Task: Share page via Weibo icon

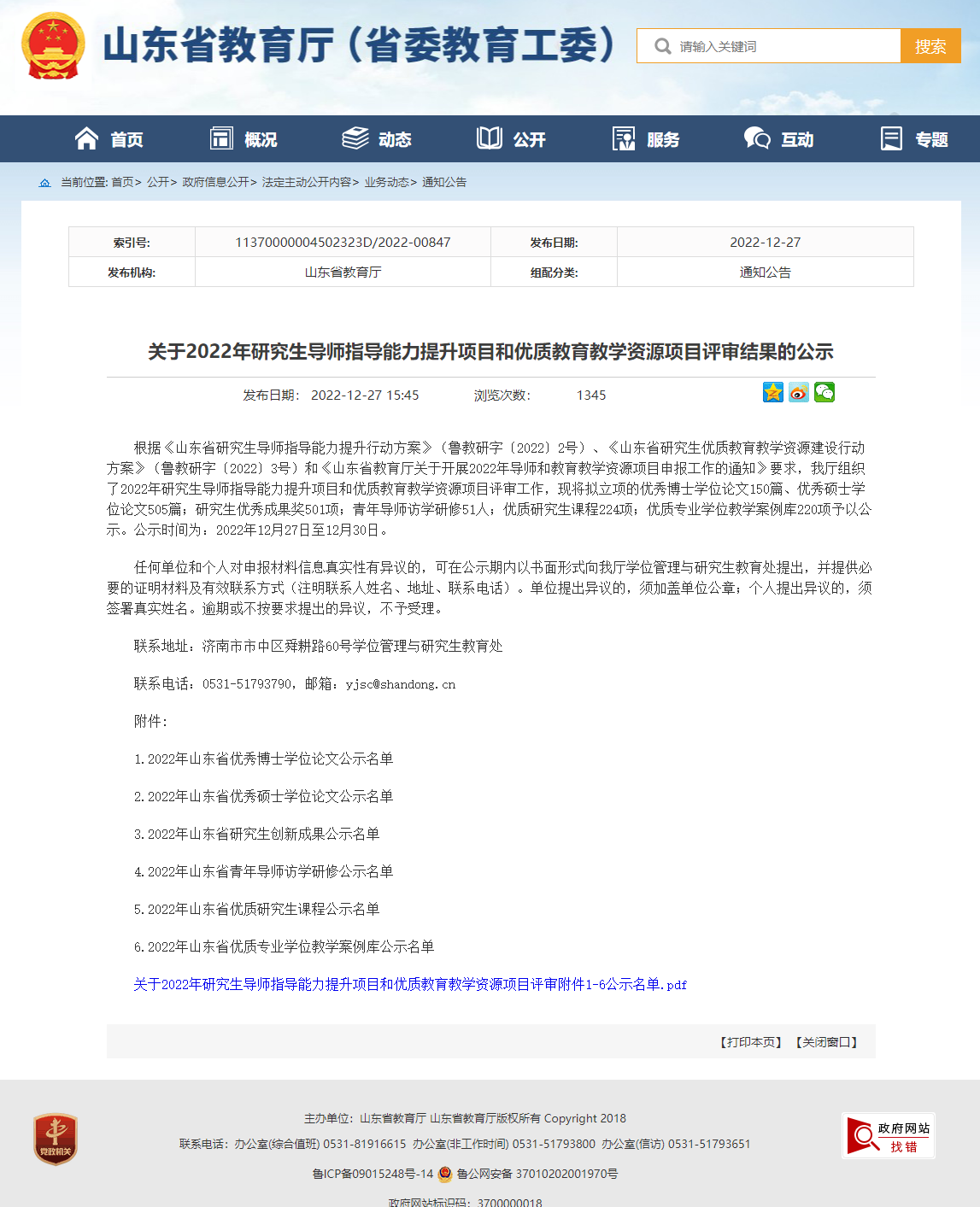Action: pyautogui.click(x=799, y=392)
